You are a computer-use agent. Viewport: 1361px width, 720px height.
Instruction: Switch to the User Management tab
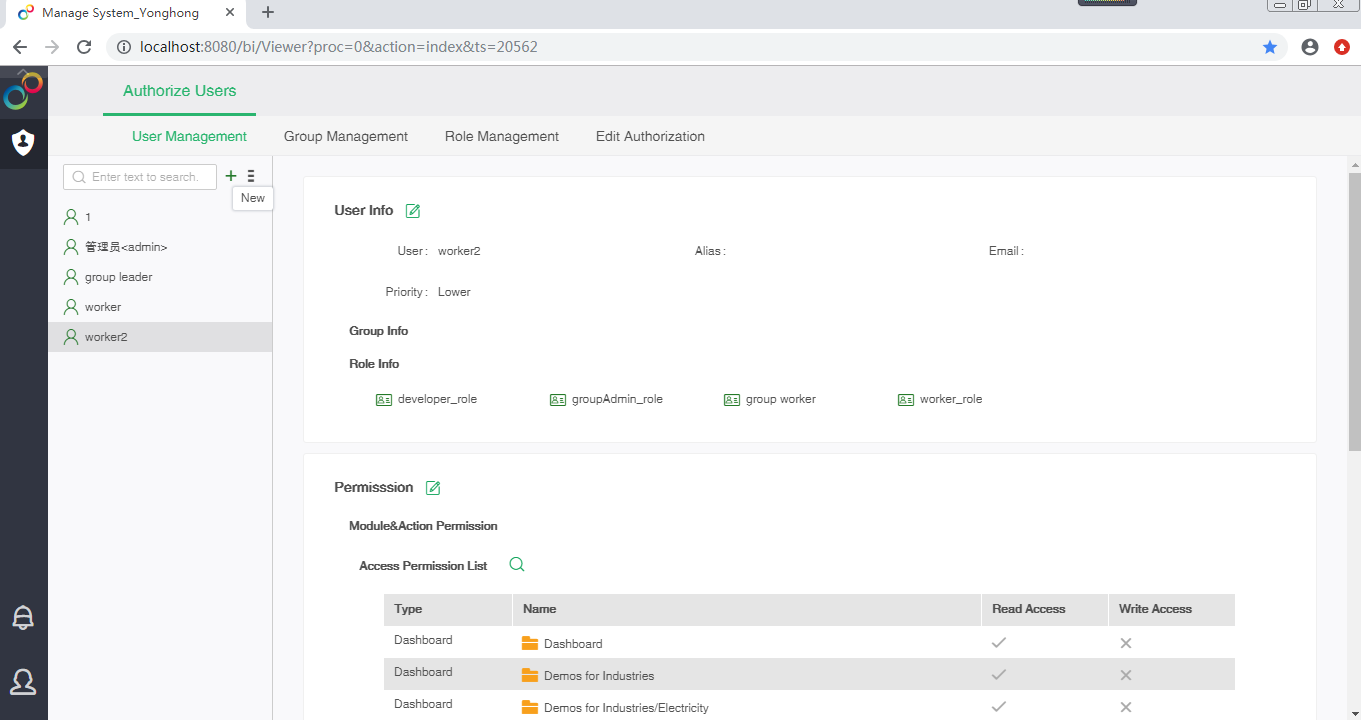190,137
